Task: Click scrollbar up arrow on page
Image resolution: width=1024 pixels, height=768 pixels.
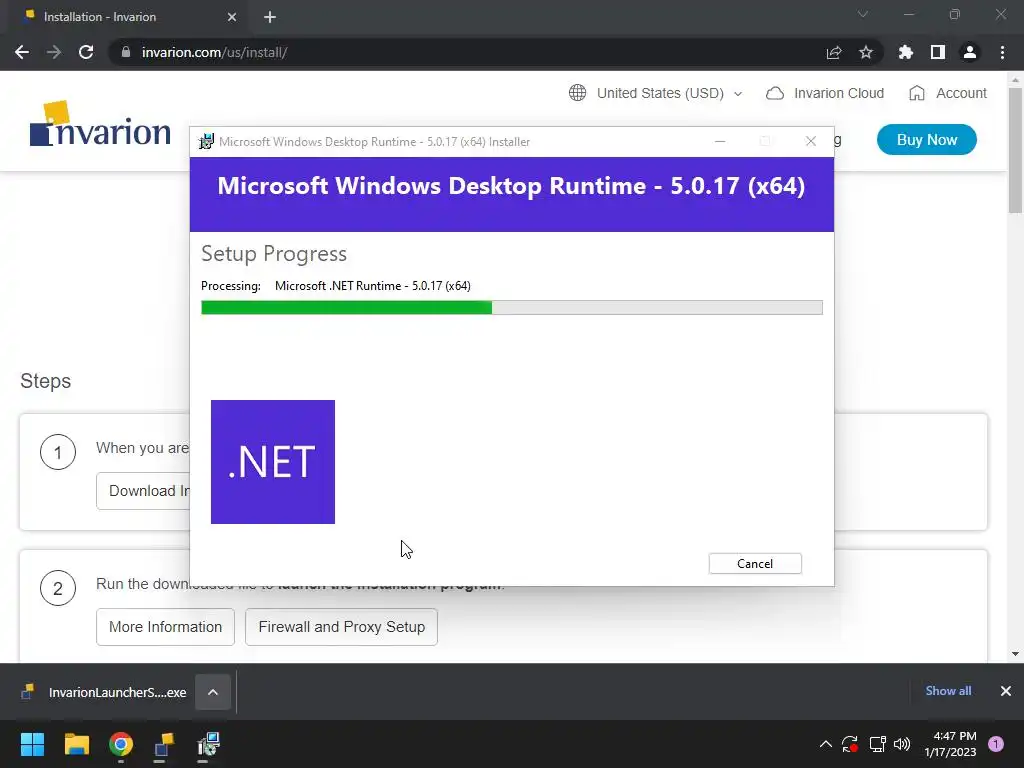Action: 1015,80
